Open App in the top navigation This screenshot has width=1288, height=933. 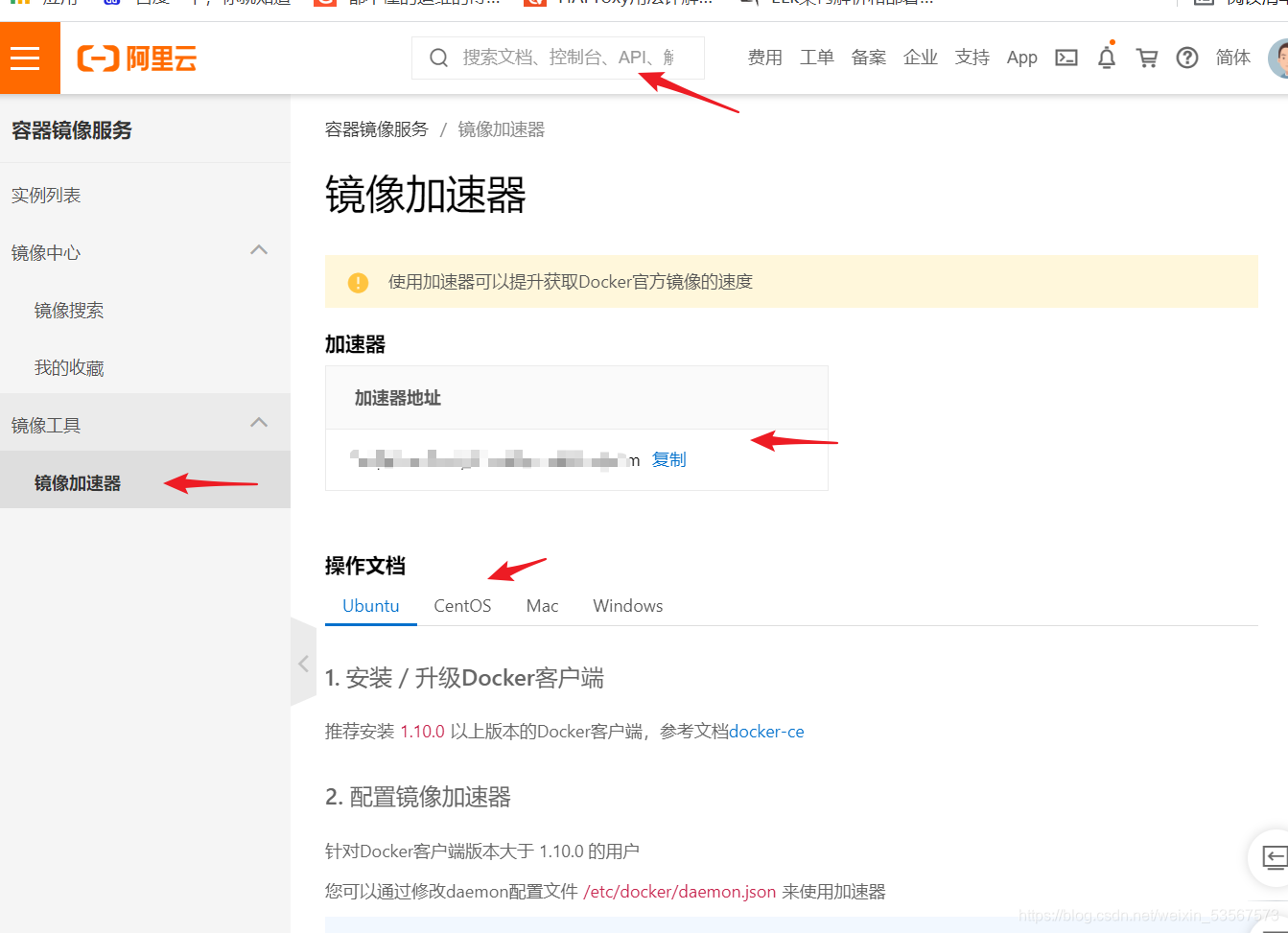[x=1022, y=58]
